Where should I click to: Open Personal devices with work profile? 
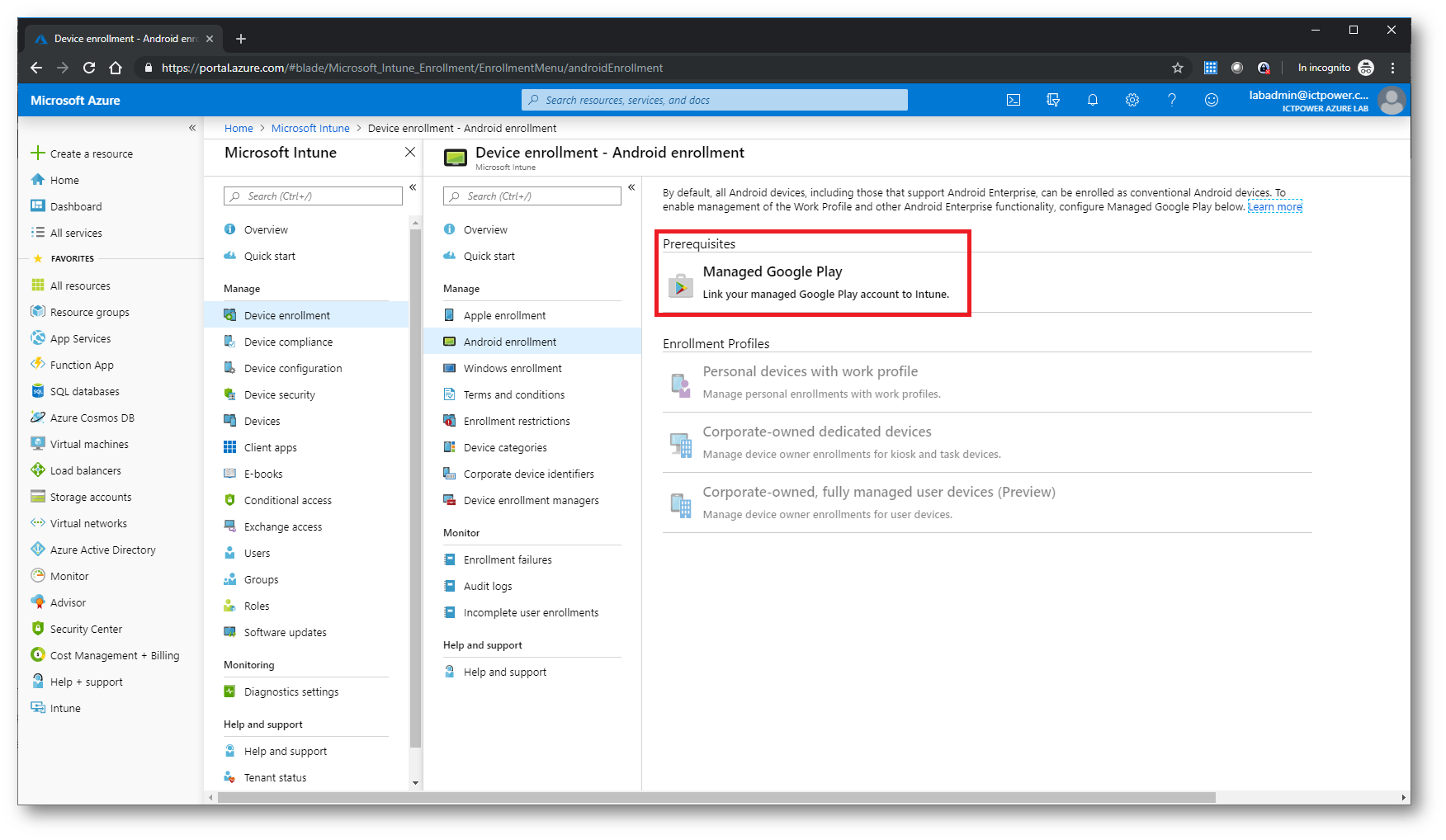click(987, 382)
